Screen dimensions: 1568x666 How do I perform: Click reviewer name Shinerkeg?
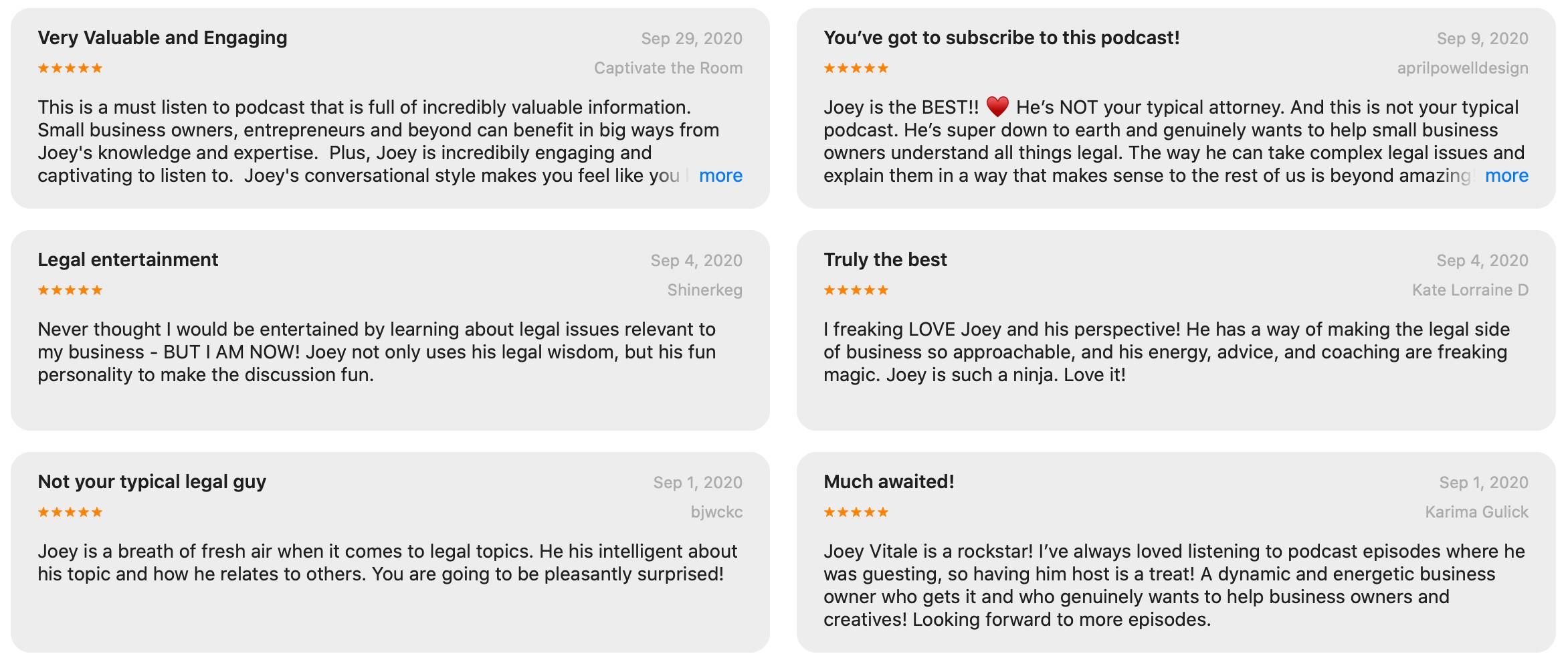click(x=704, y=290)
